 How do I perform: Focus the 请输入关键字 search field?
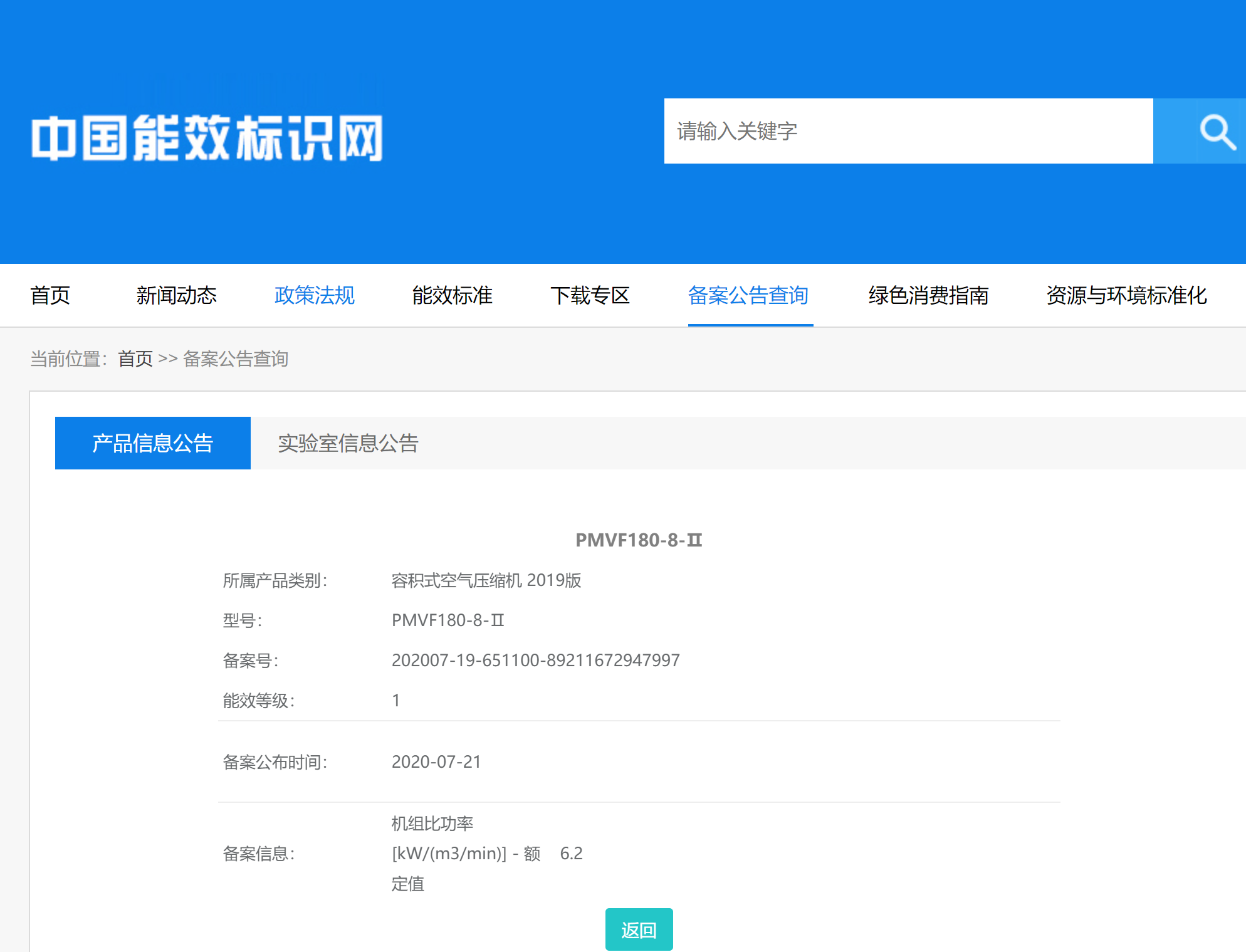tap(908, 131)
